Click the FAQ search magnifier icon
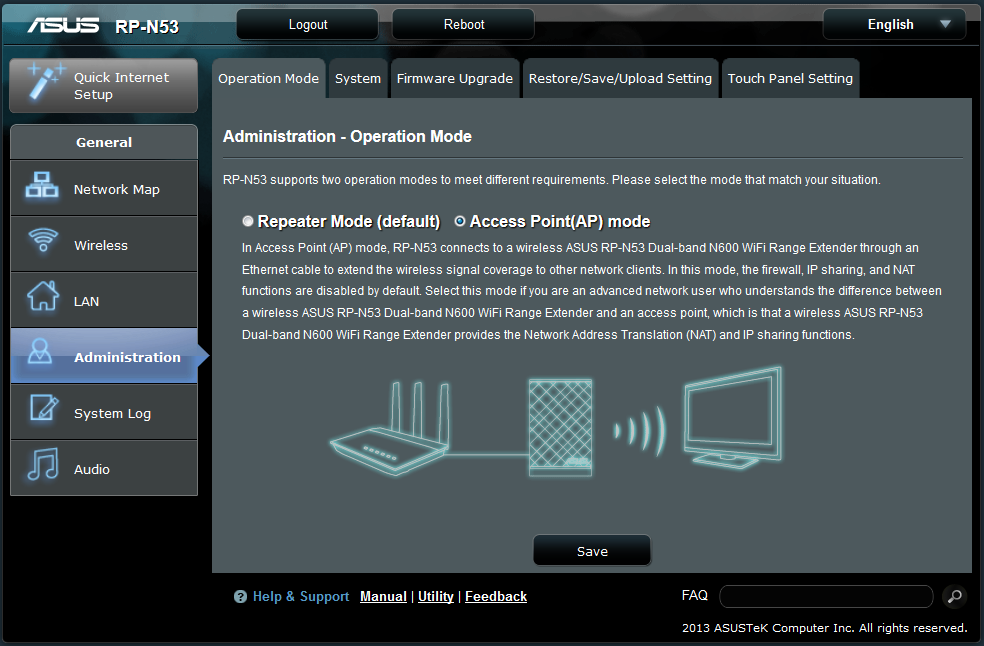 pos(954,597)
